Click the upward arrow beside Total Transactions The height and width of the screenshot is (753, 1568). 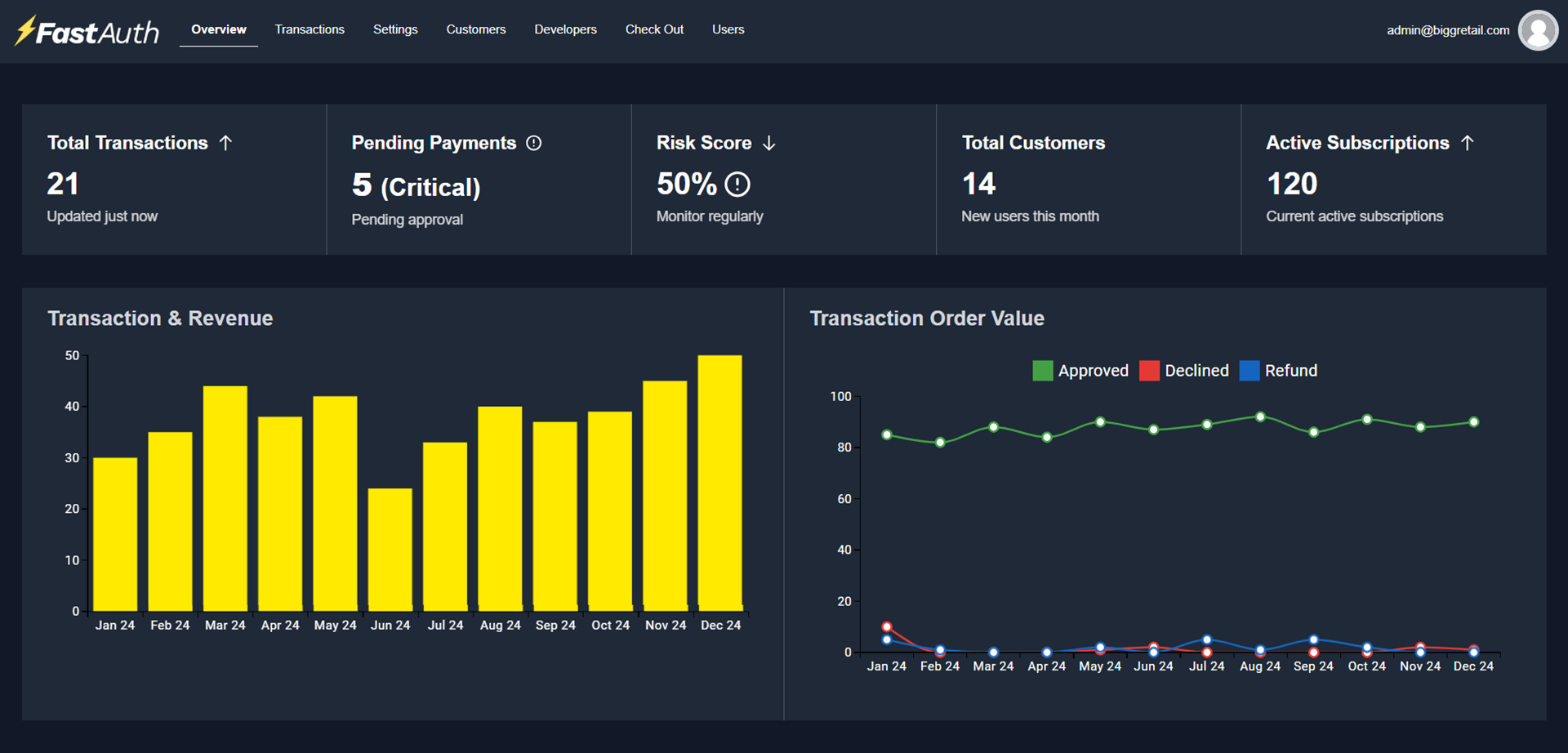(225, 141)
